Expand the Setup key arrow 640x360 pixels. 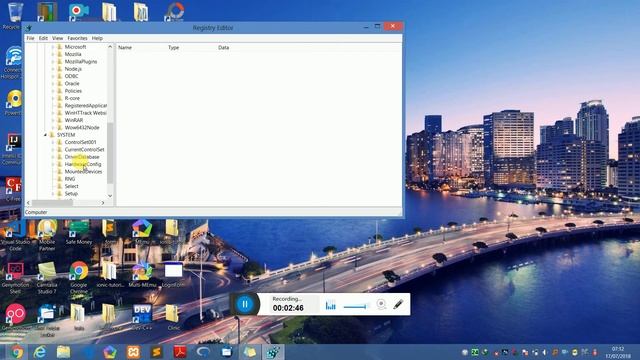[53, 193]
